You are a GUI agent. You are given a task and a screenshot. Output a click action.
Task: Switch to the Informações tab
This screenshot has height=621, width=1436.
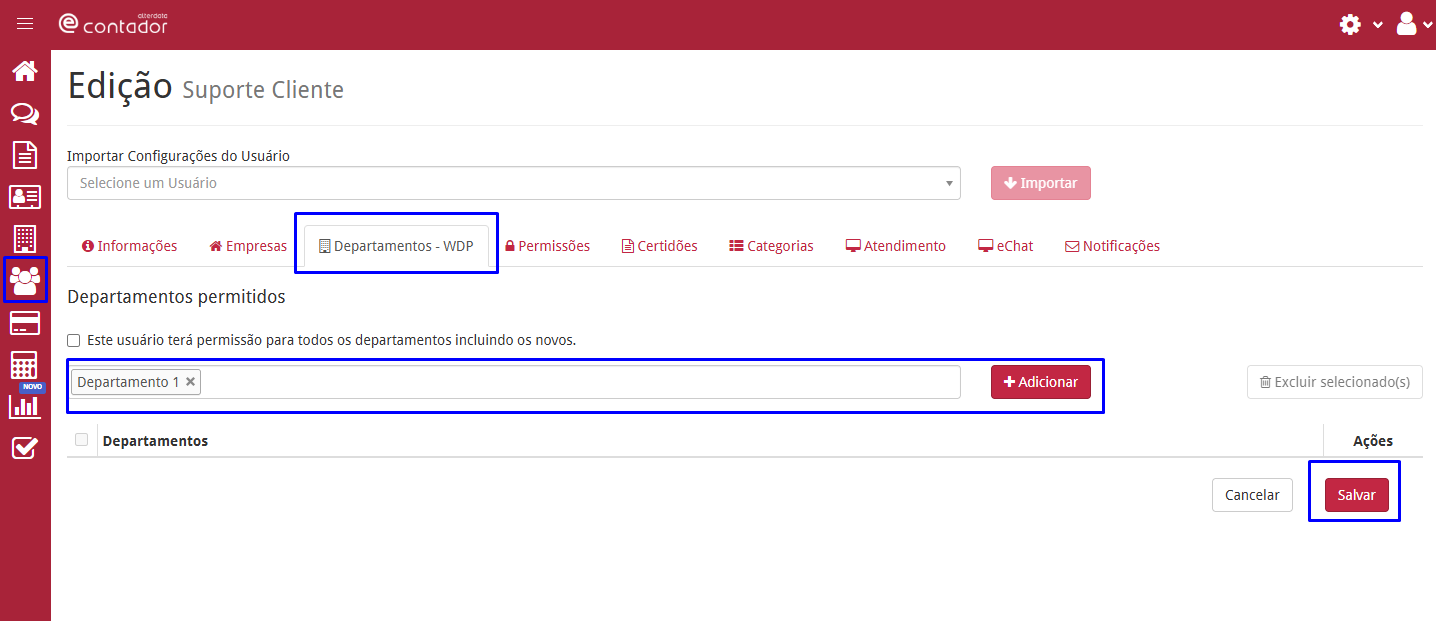point(130,246)
